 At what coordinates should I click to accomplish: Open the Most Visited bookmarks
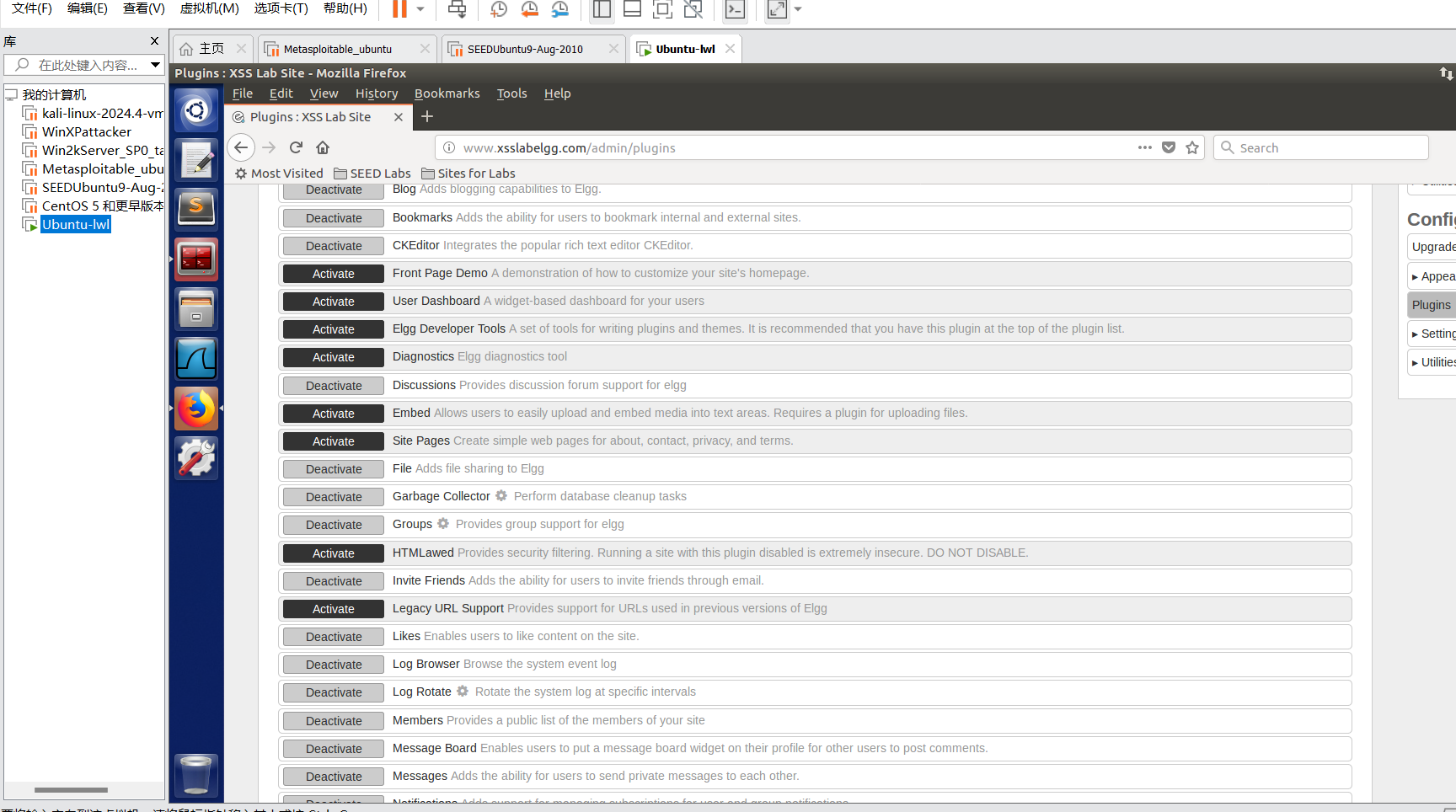click(279, 174)
